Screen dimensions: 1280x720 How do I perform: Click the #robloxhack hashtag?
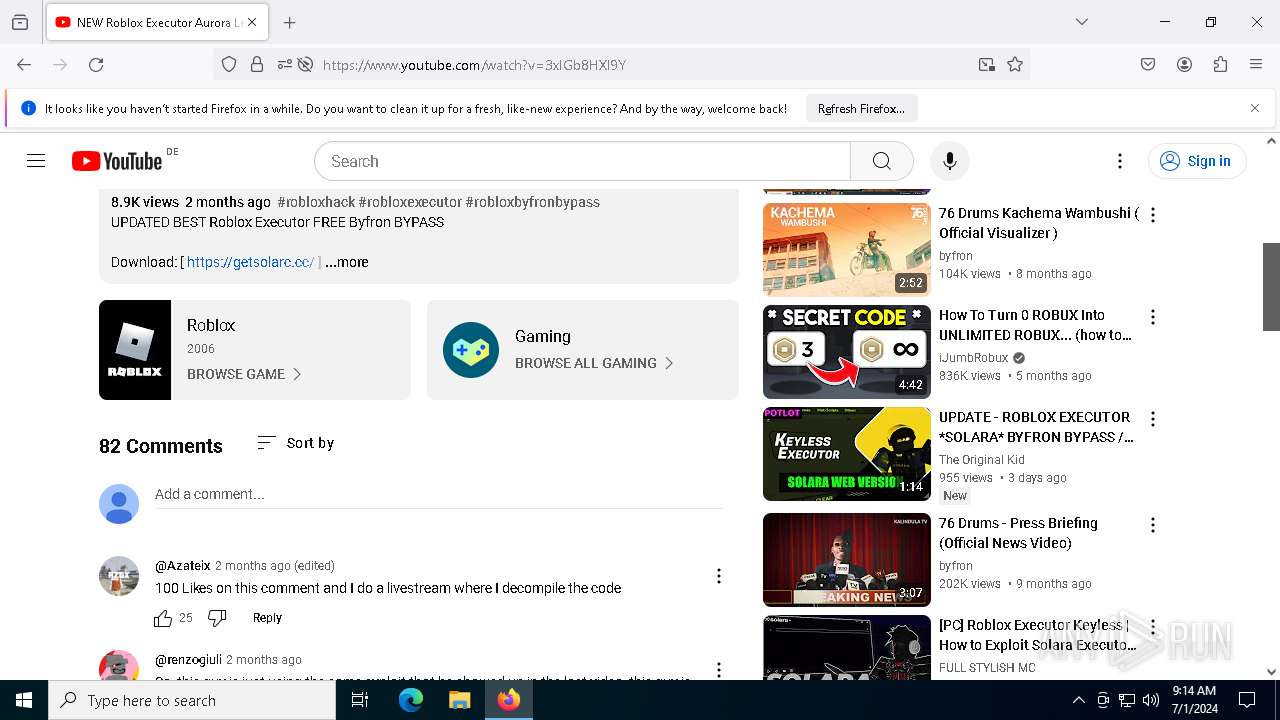pos(316,202)
